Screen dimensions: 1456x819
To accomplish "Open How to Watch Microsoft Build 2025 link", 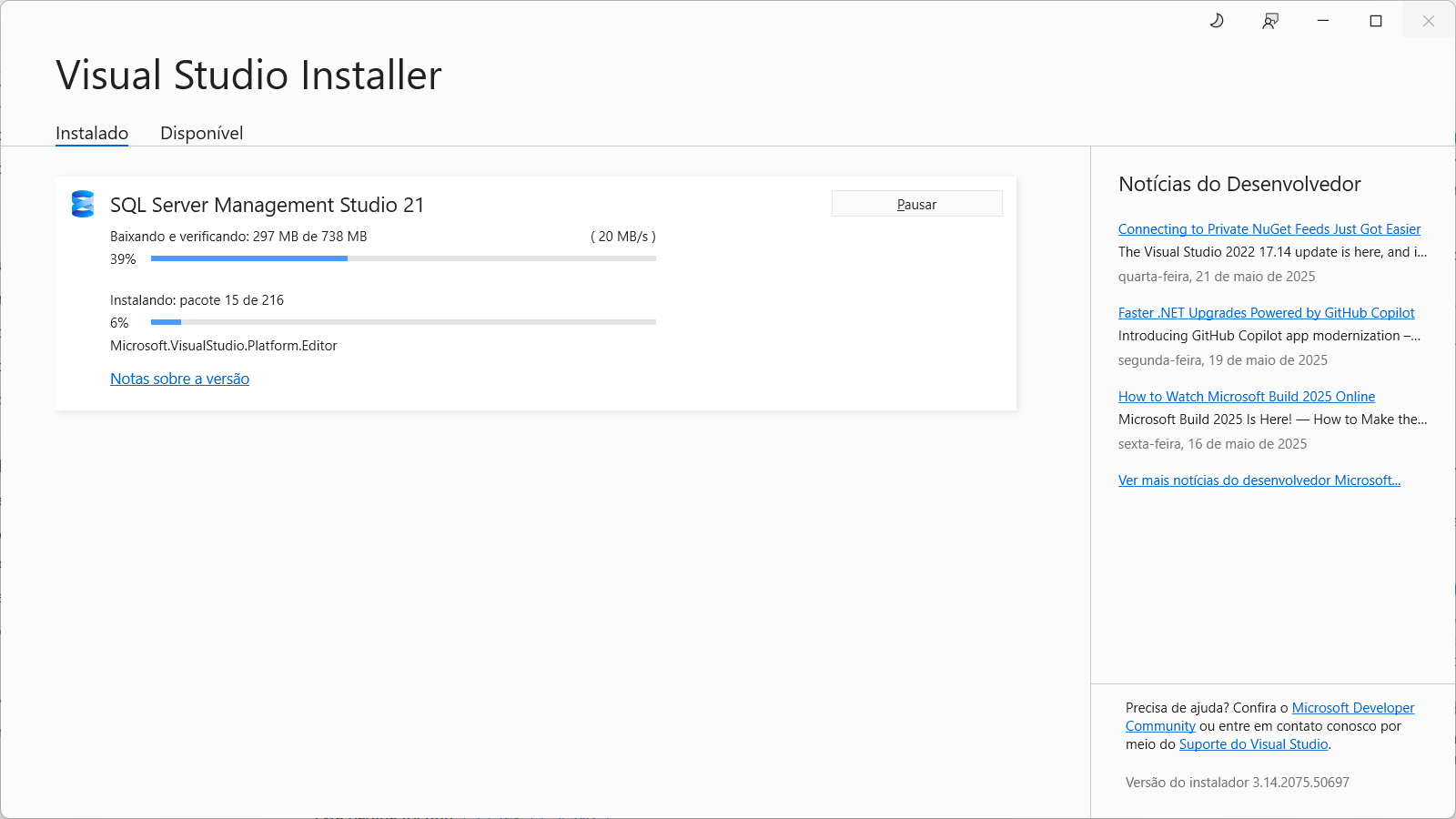I will click(1247, 397).
